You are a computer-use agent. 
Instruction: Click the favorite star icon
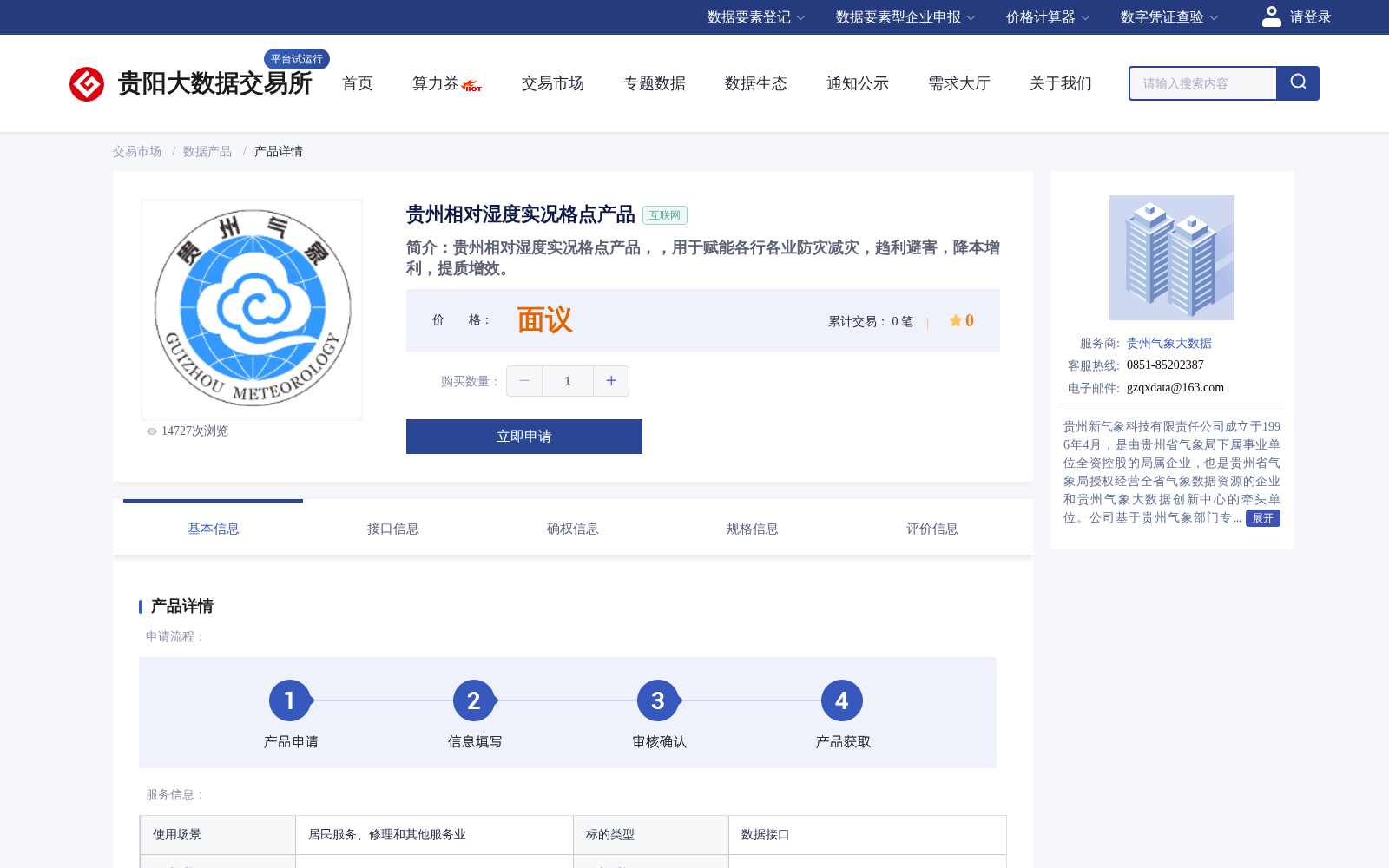[956, 320]
